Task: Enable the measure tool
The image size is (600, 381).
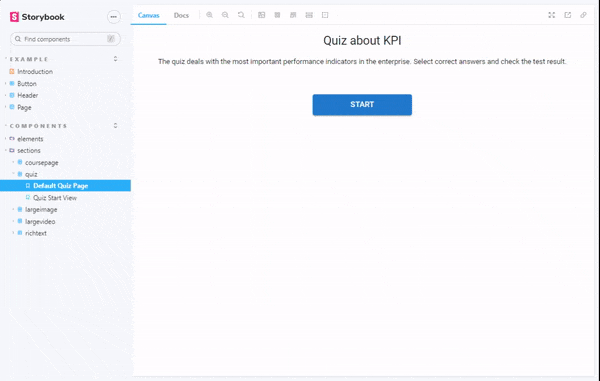Action: pyautogui.click(x=309, y=15)
